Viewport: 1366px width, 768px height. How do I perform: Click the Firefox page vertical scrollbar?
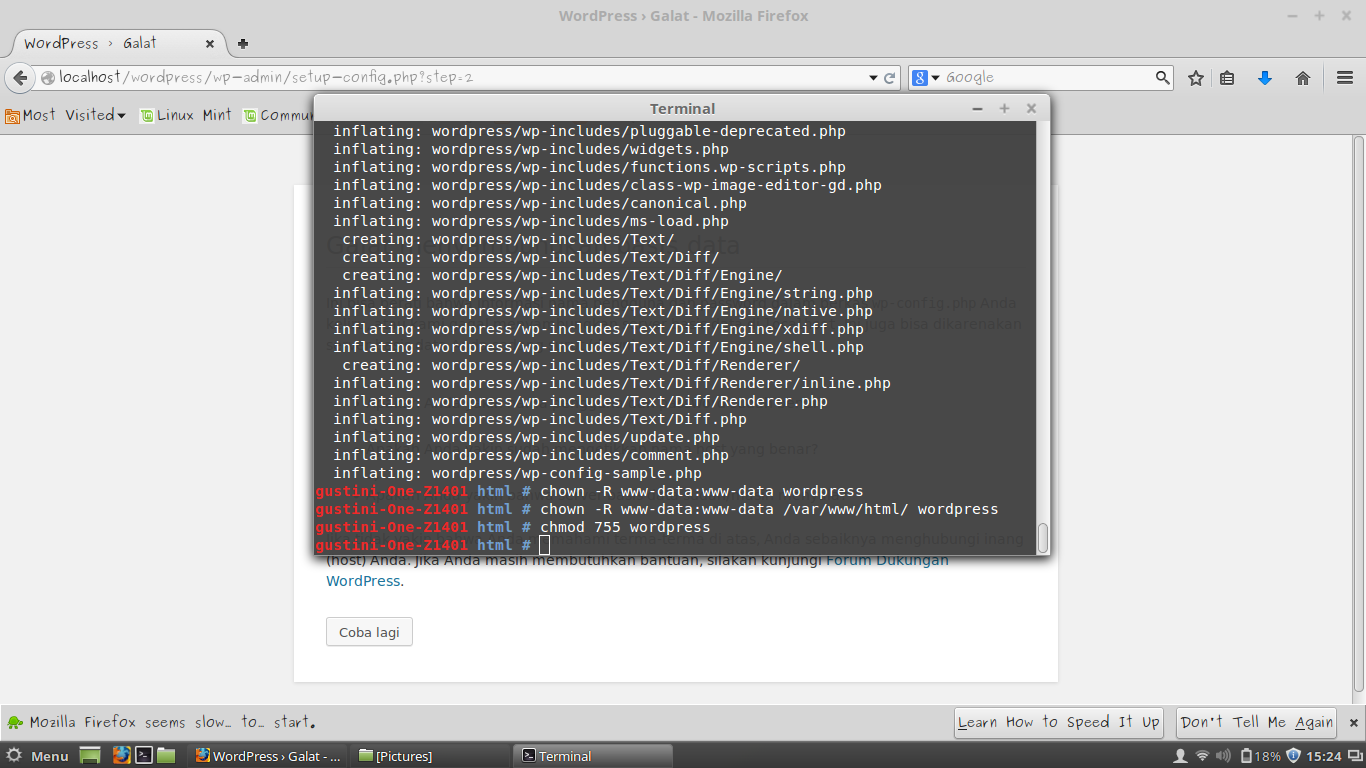tap(1359, 412)
